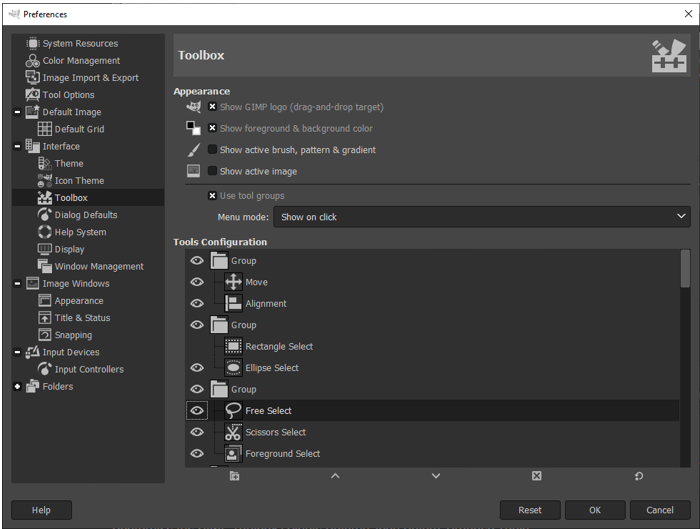700x529 pixels.
Task: Click the Ellipse Select tool icon
Action: 233,368
